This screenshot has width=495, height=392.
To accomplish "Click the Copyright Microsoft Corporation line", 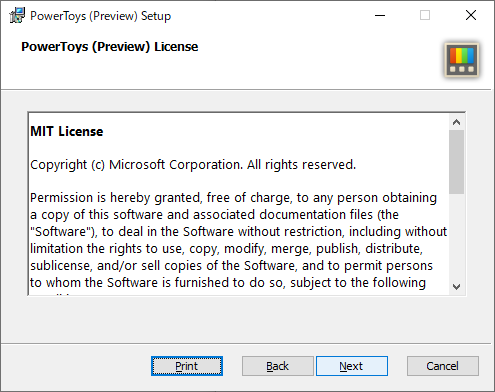I will tap(193, 165).
